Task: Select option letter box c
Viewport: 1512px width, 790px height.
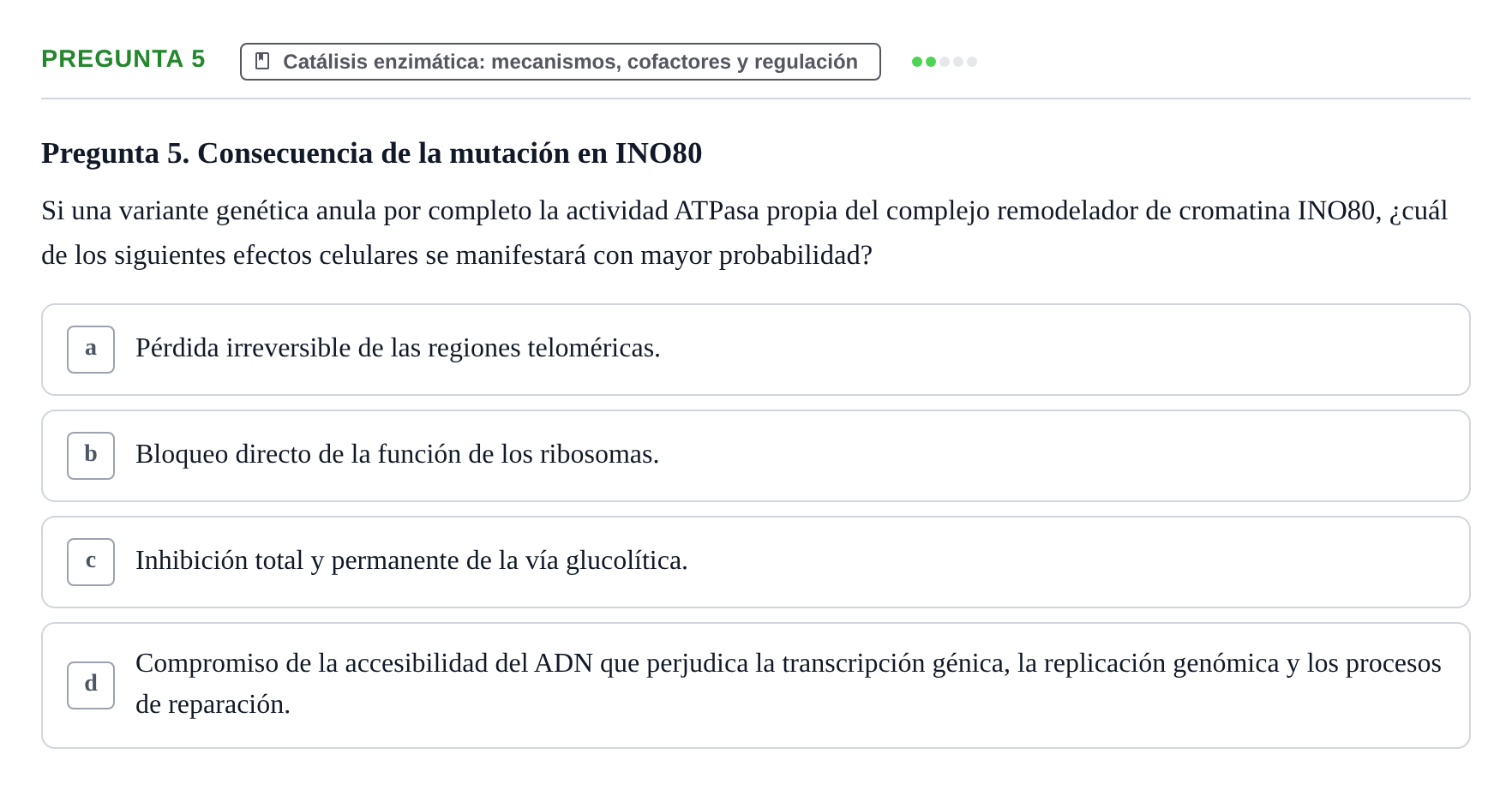Action: click(x=91, y=562)
